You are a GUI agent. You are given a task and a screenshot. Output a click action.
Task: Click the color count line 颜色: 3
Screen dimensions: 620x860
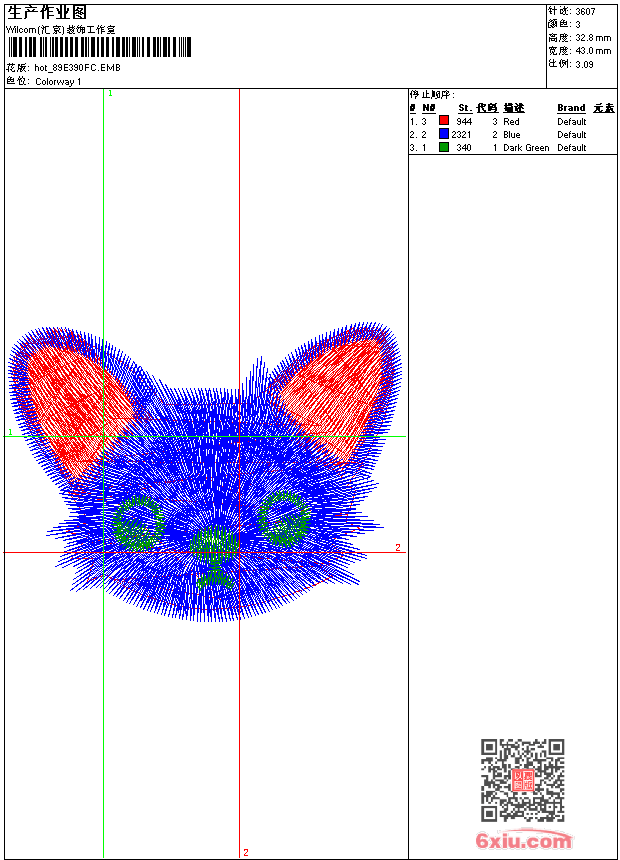(x=564, y=25)
